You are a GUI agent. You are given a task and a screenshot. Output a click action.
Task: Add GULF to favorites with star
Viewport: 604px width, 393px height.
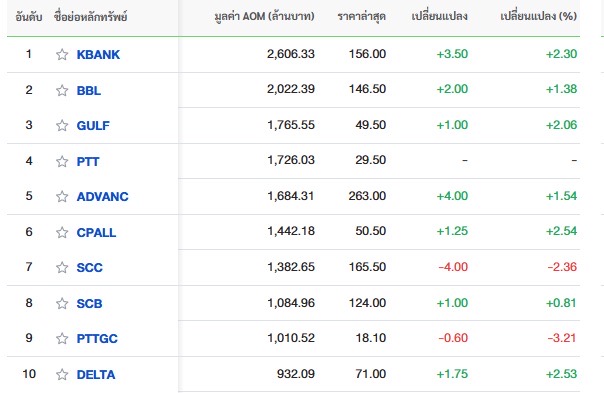[62, 125]
